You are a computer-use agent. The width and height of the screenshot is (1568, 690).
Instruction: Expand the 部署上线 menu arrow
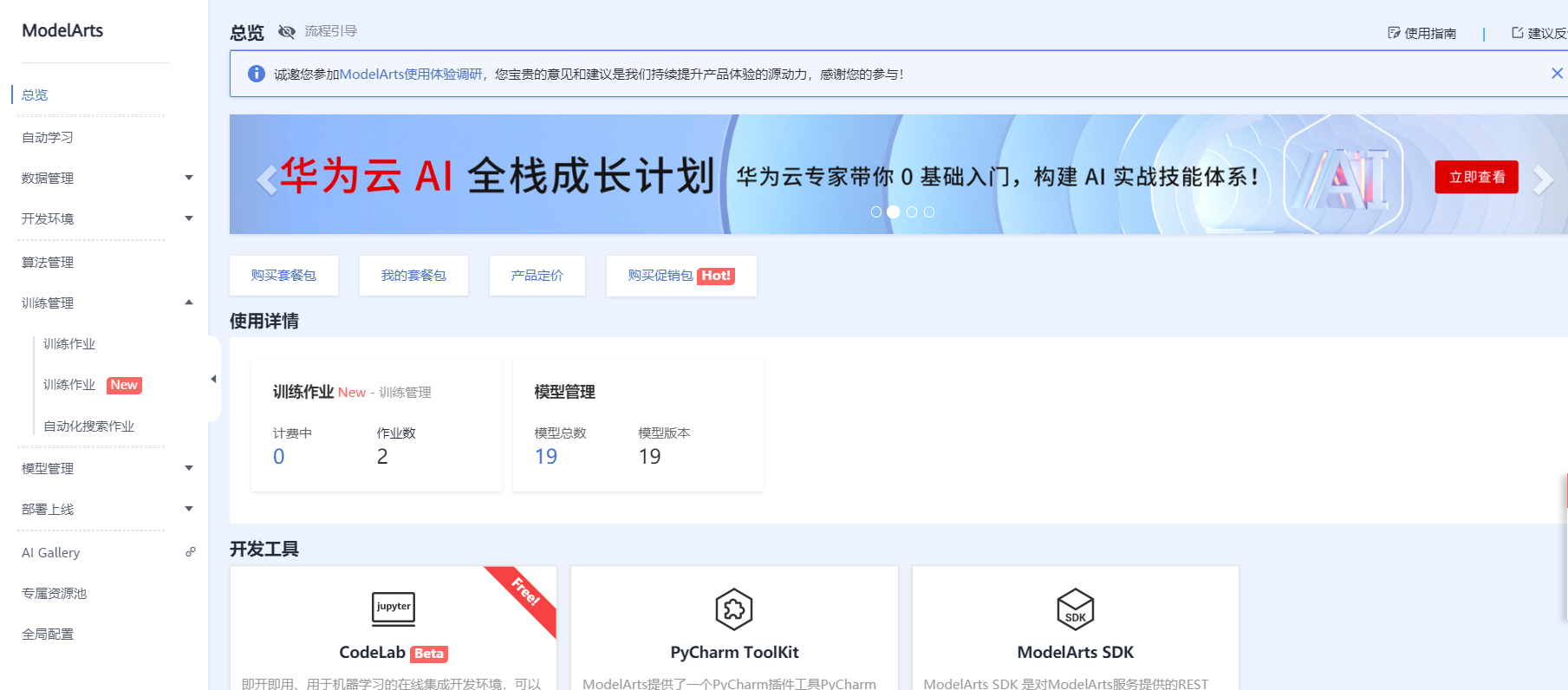pos(189,509)
